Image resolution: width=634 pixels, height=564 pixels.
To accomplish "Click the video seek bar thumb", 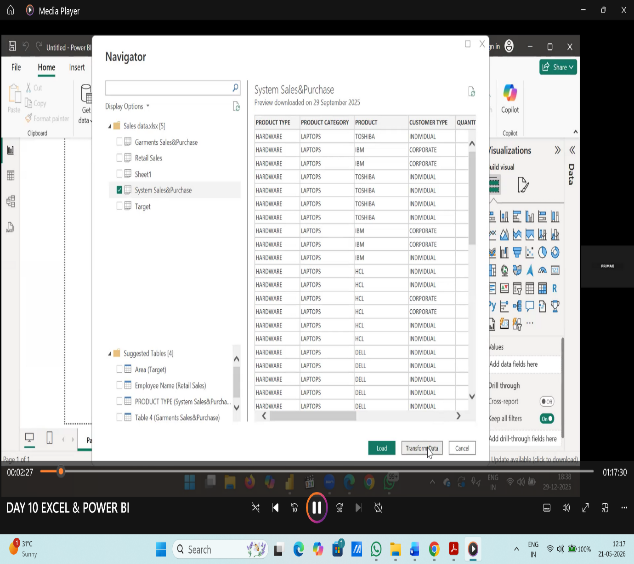I will [x=61, y=471].
